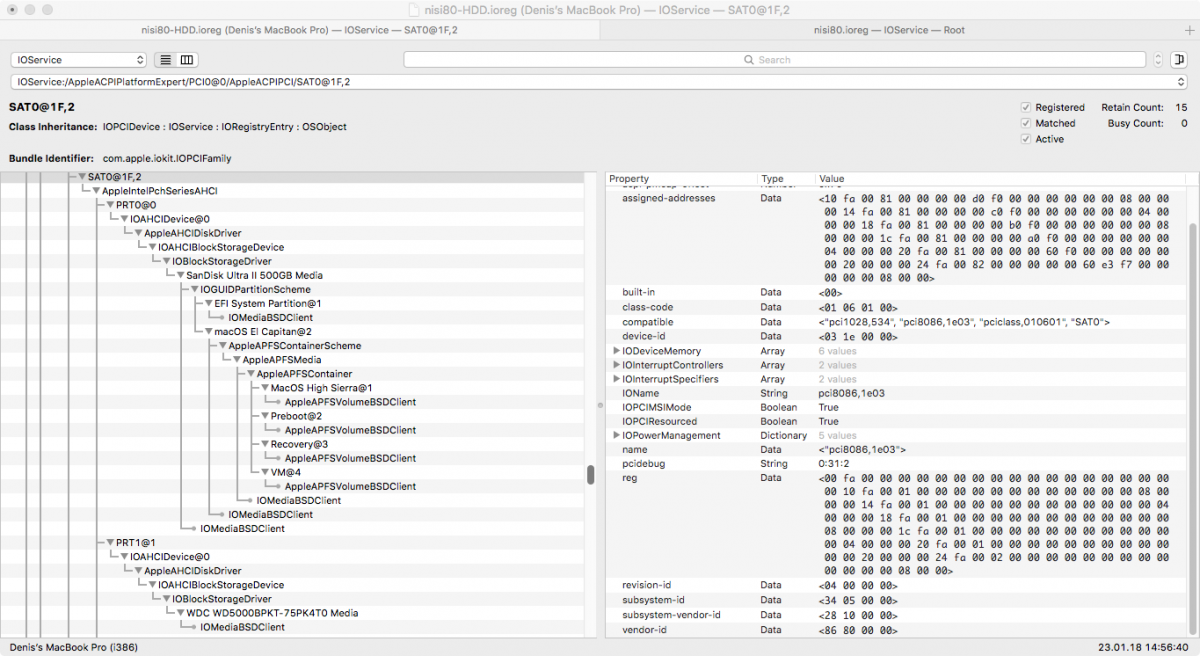
Task: Open the IOService plane dropdown
Action: point(79,60)
